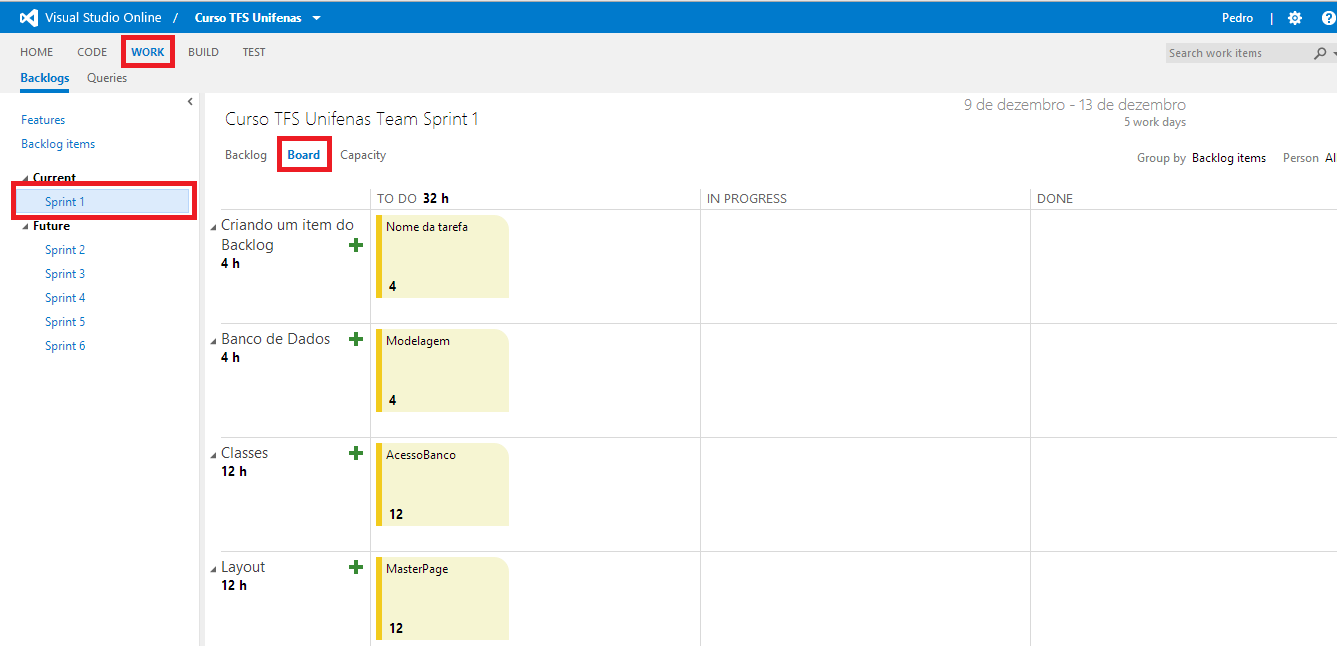
Task: Click the Layout backlog item title
Action: [x=243, y=567]
